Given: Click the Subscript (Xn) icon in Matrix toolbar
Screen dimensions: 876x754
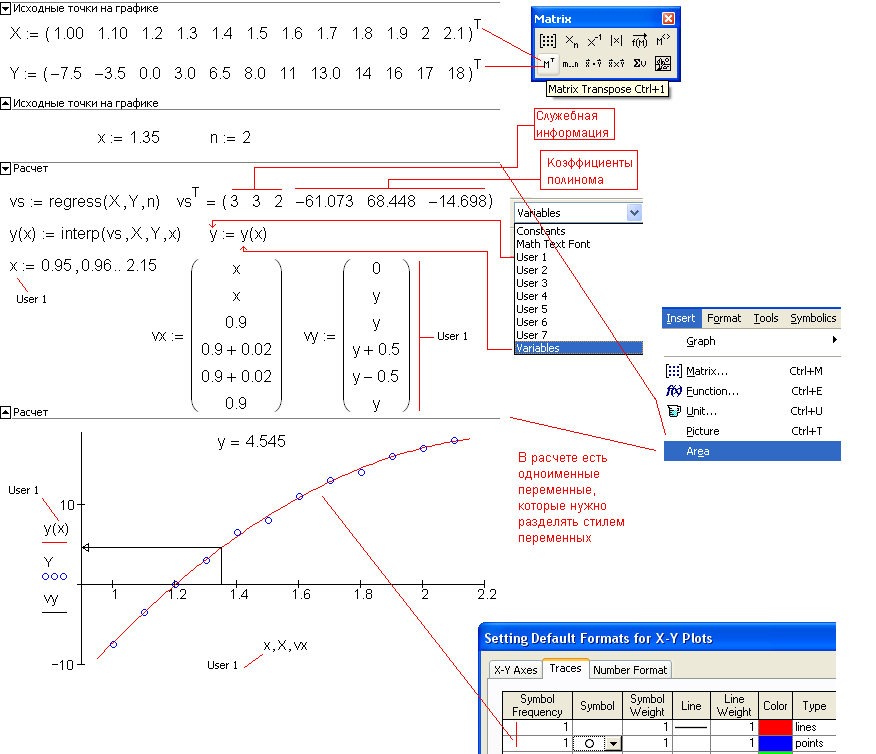Looking at the screenshot, I should 572,41.
